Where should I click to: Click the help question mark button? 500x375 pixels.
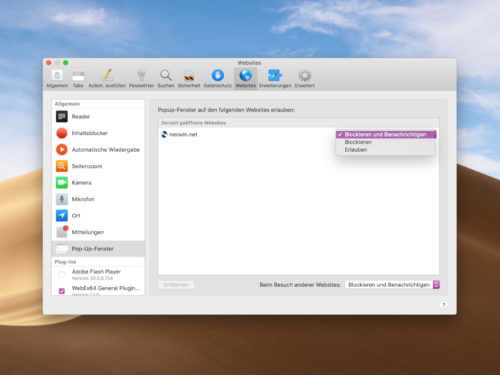point(443,305)
